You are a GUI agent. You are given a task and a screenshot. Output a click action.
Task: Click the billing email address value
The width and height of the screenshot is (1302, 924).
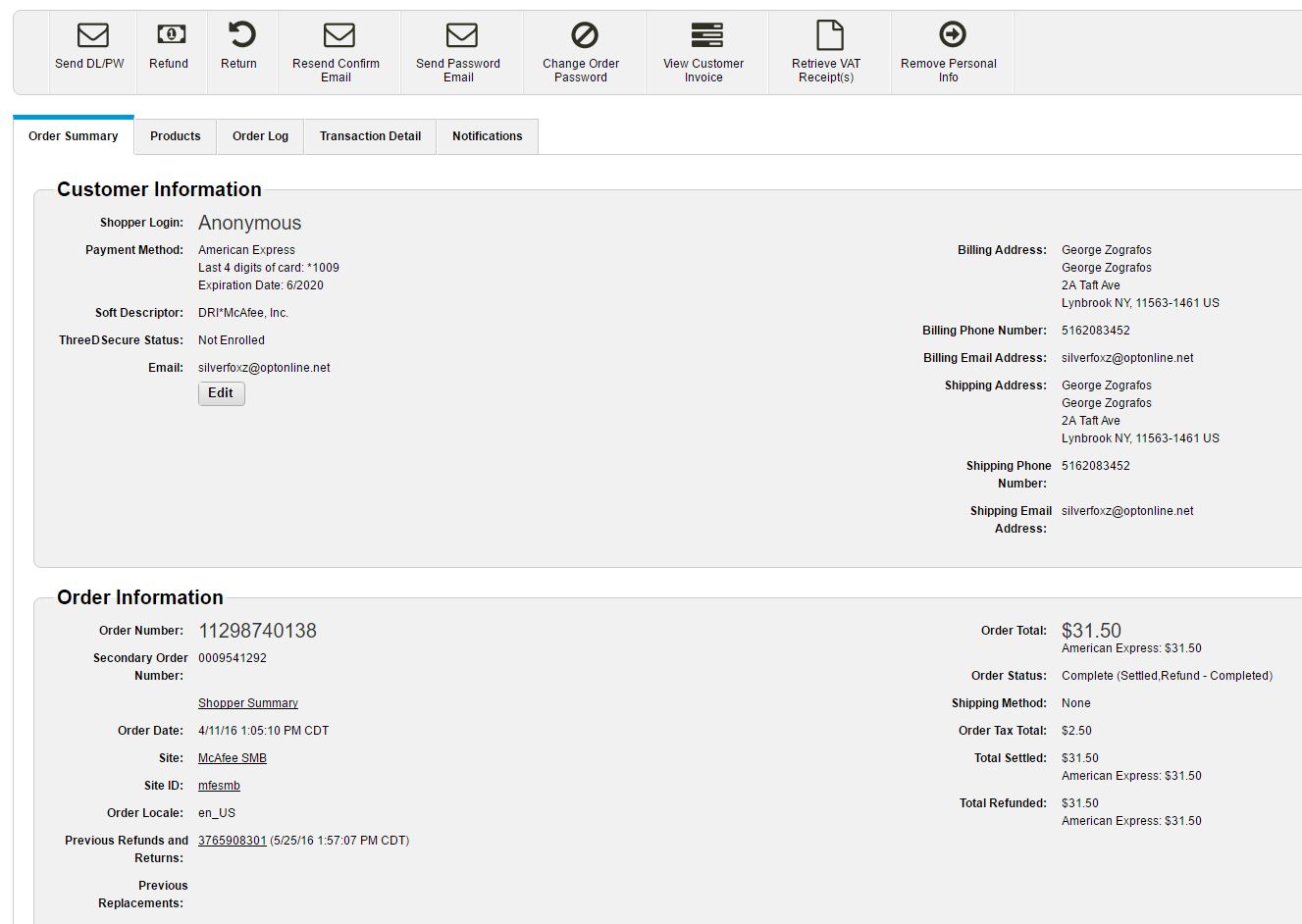pos(1127,358)
